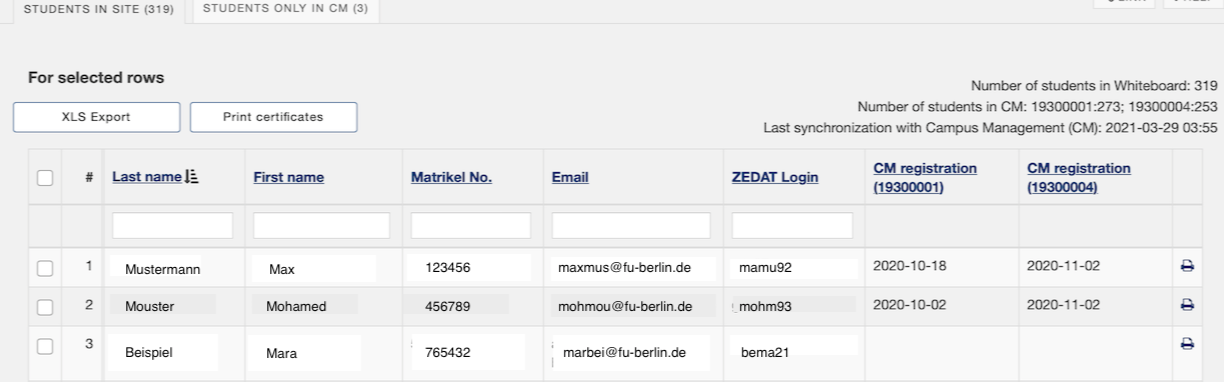The width and height of the screenshot is (1224, 382).
Task: Tick the checkbox for row 2 Mouster
Action: click(x=44, y=306)
